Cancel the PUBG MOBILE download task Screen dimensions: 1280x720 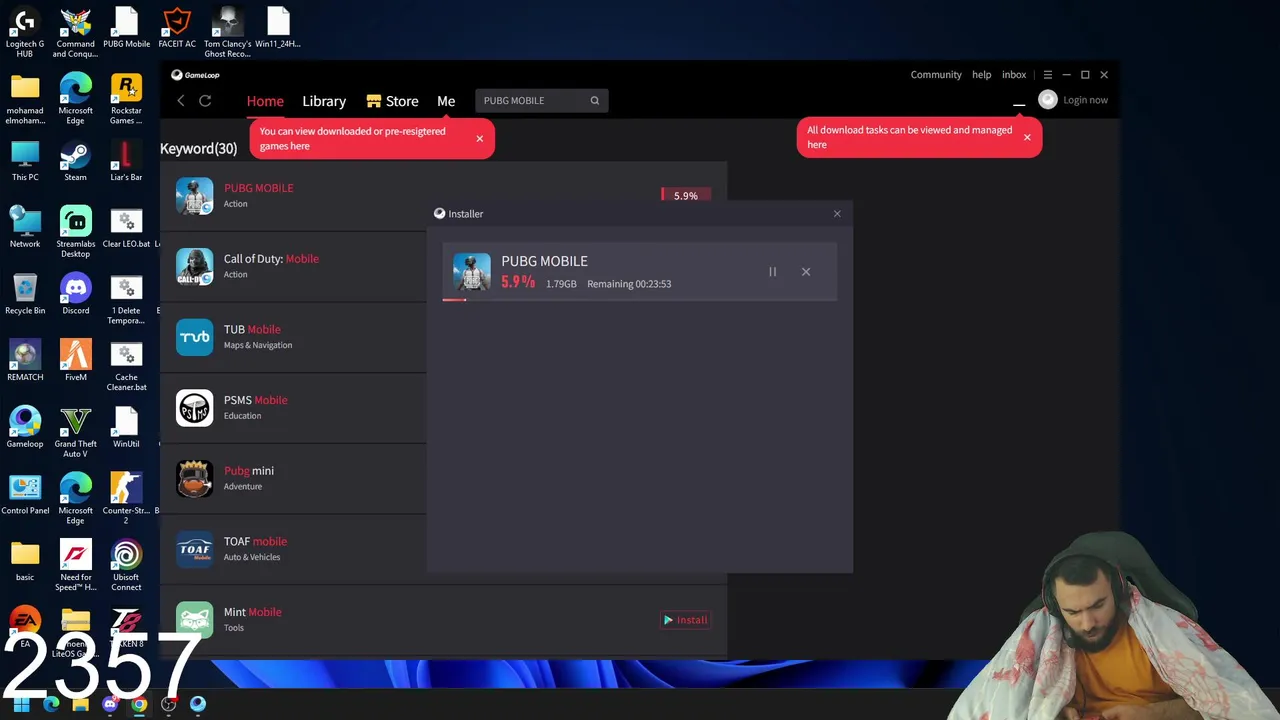806,272
